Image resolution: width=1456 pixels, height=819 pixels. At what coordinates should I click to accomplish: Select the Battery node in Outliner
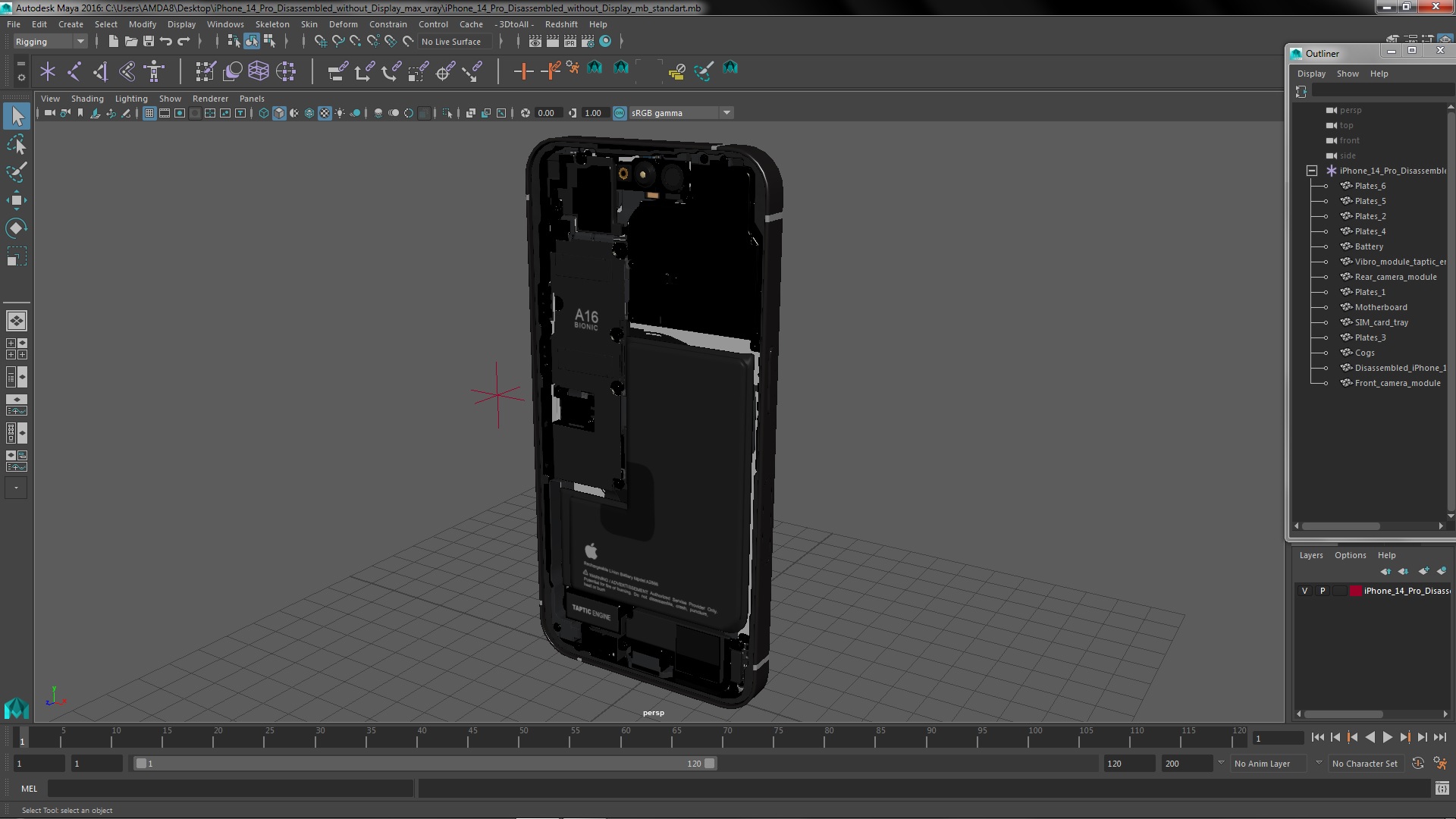pyautogui.click(x=1369, y=246)
